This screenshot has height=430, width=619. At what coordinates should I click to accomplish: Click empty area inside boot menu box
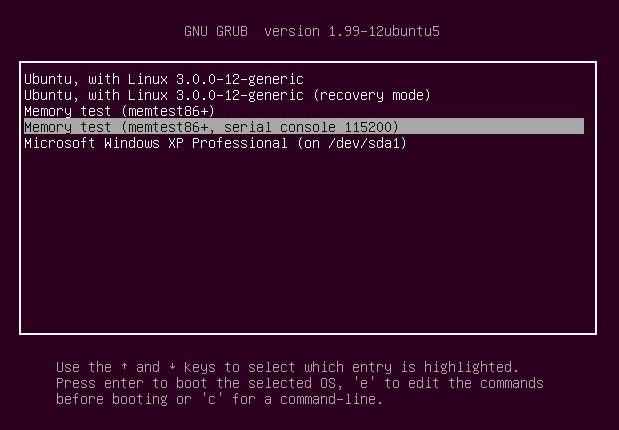(308, 237)
